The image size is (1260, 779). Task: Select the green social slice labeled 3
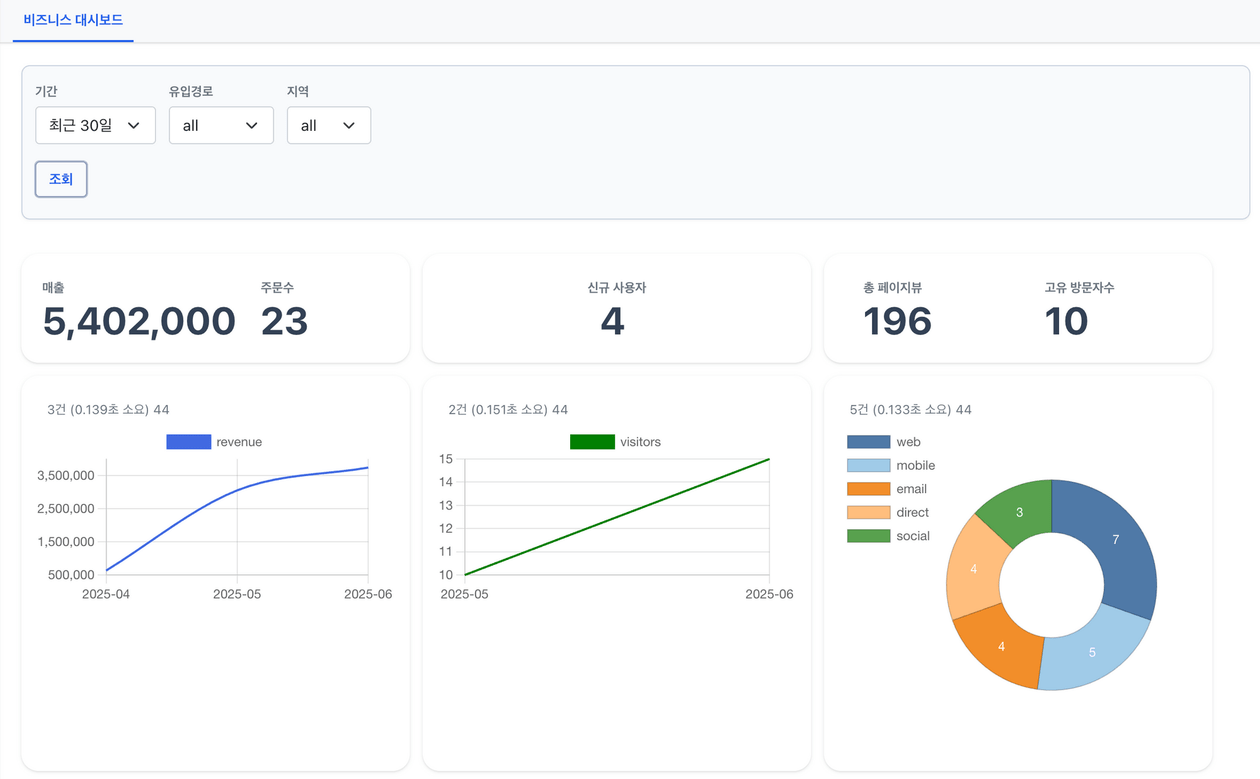pos(1019,512)
